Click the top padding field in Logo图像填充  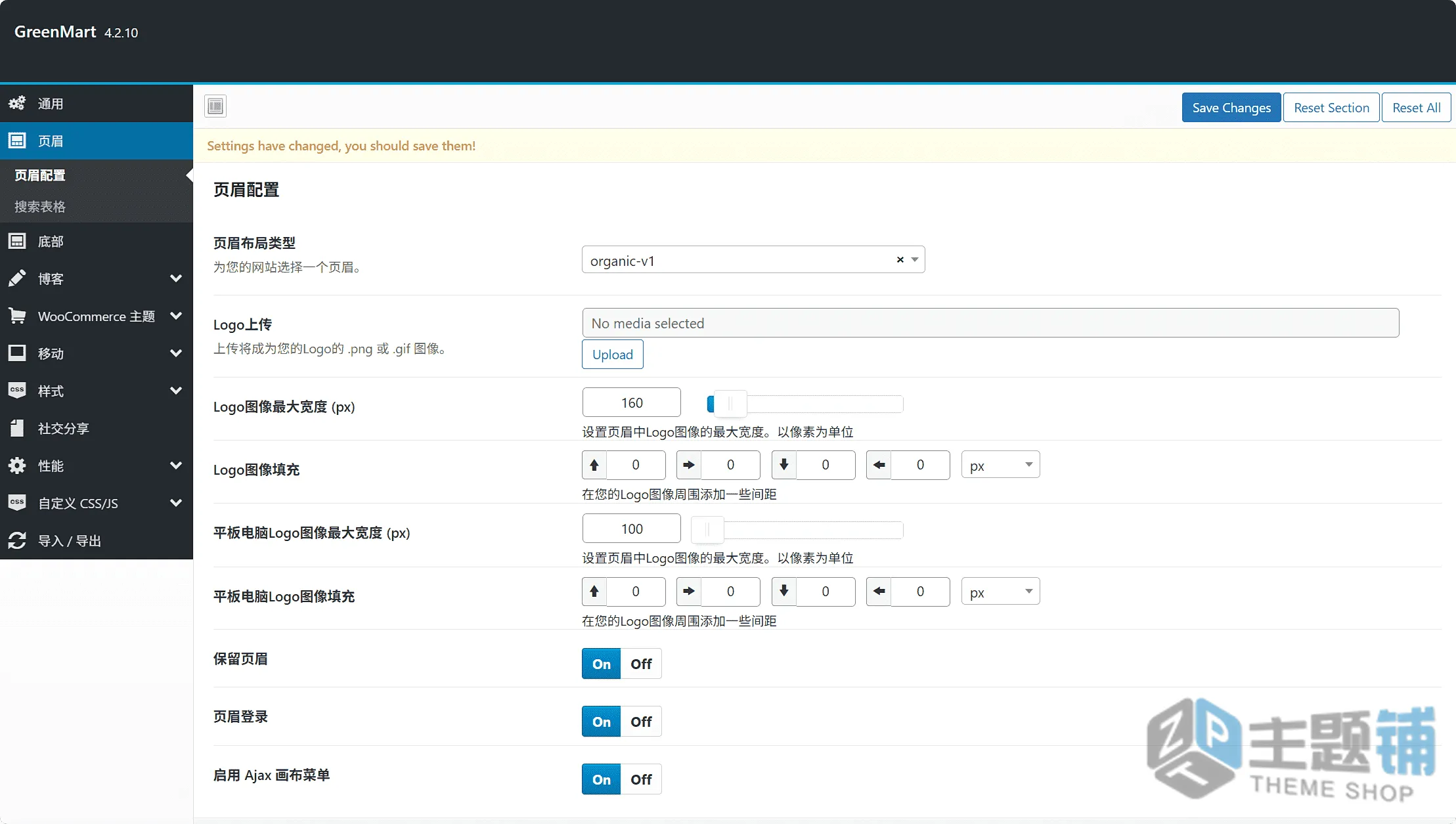[636, 465]
